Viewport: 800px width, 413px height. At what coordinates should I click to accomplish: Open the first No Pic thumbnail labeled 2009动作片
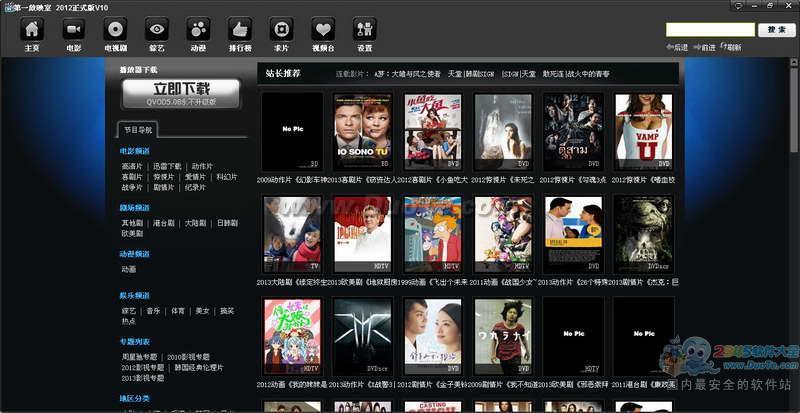point(292,132)
